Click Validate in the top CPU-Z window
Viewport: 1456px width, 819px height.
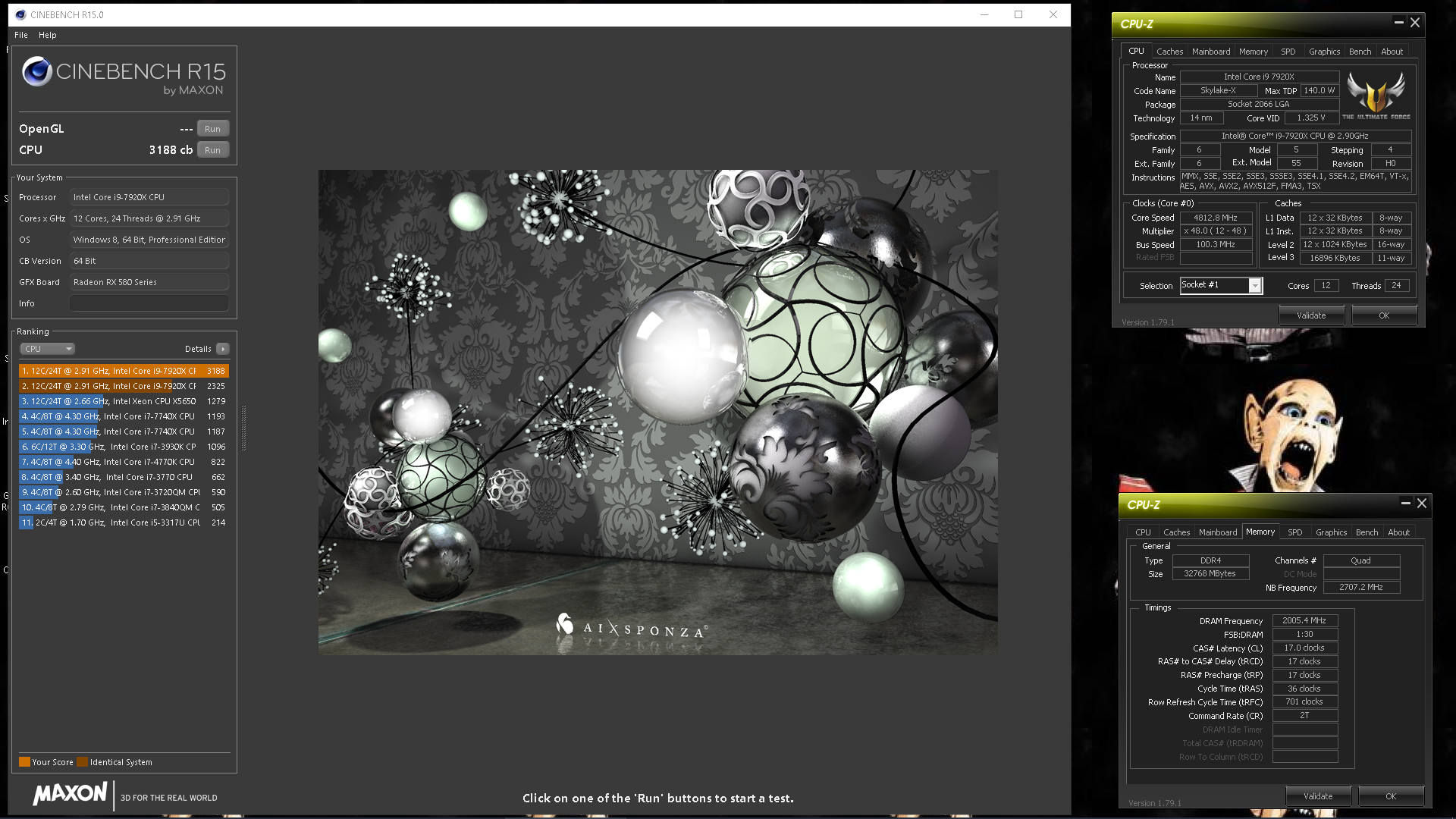pyautogui.click(x=1311, y=315)
